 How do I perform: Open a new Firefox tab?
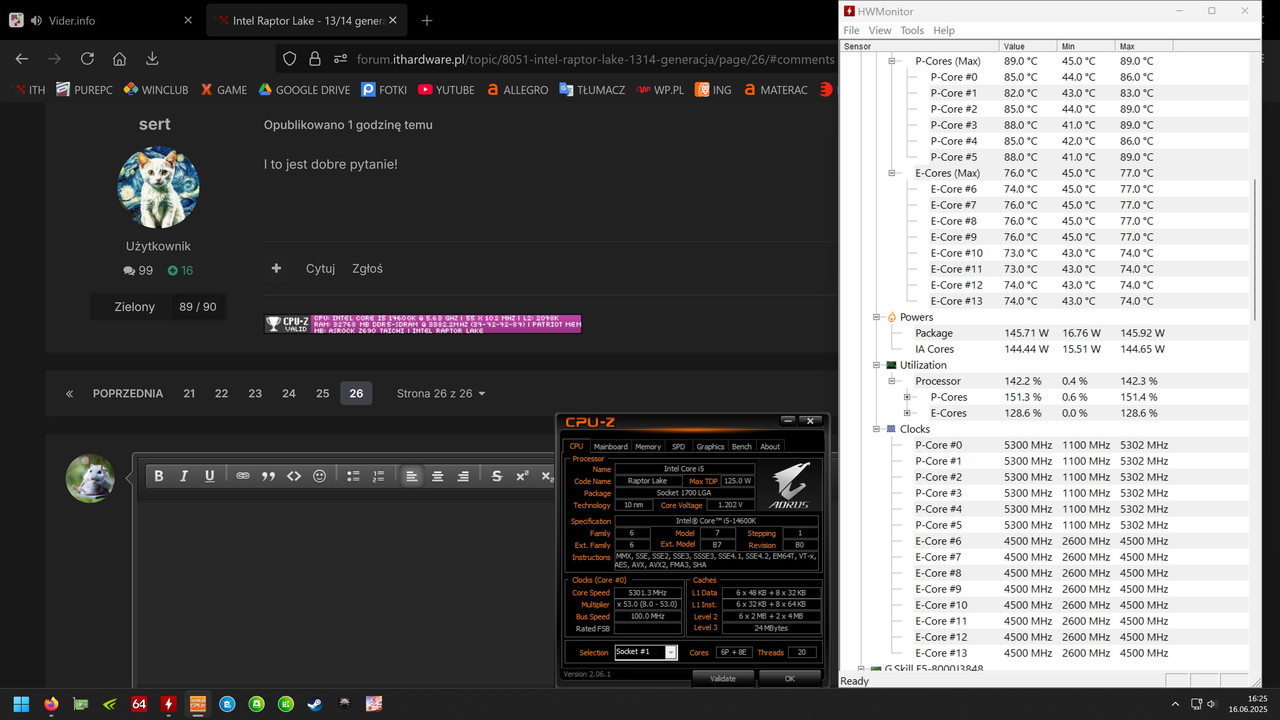tap(427, 21)
